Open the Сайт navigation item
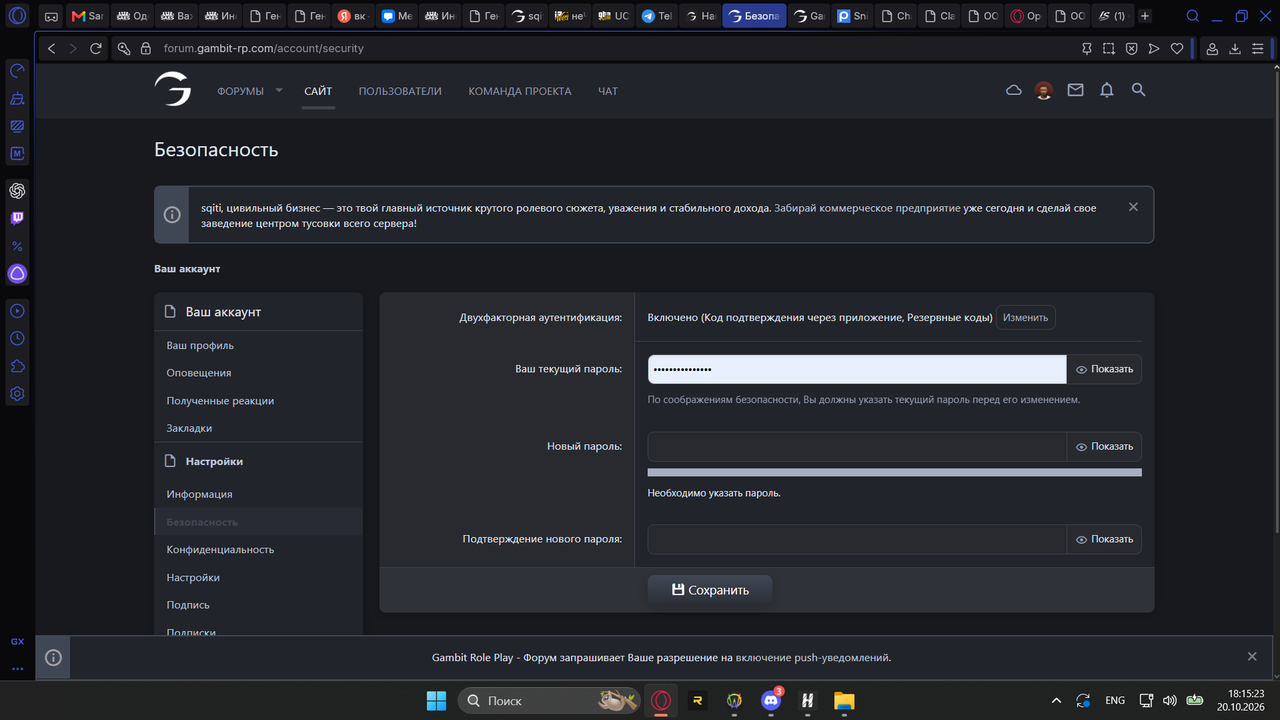 [x=318, y=91]
